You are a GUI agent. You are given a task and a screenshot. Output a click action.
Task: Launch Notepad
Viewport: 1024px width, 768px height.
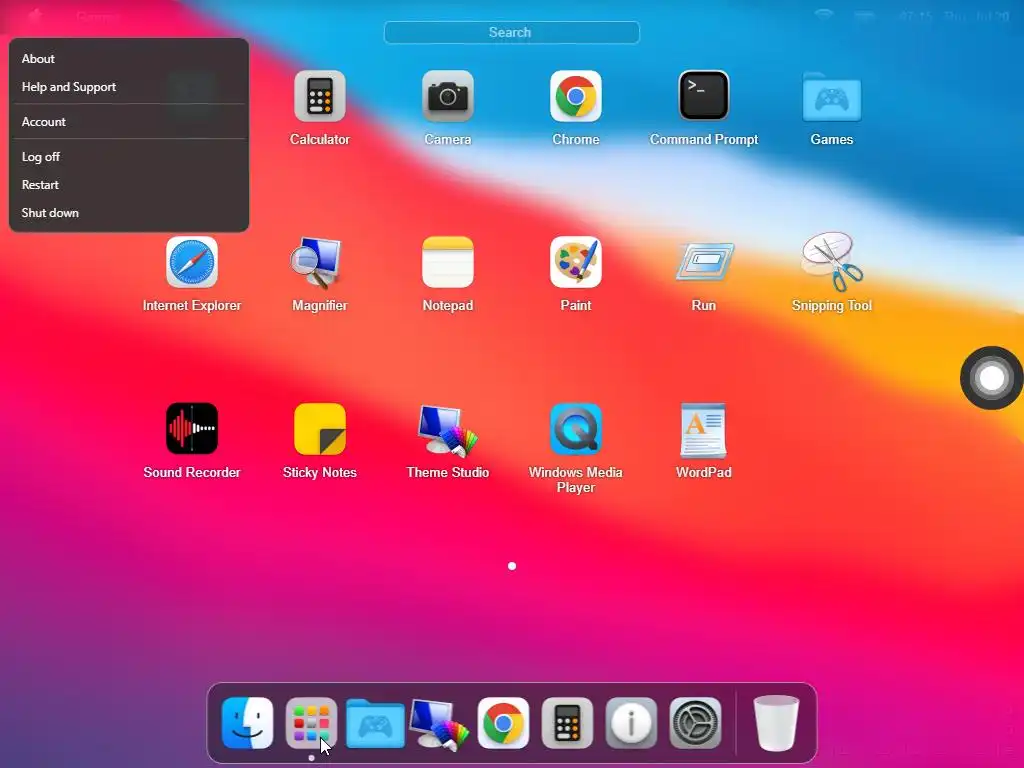447,262
